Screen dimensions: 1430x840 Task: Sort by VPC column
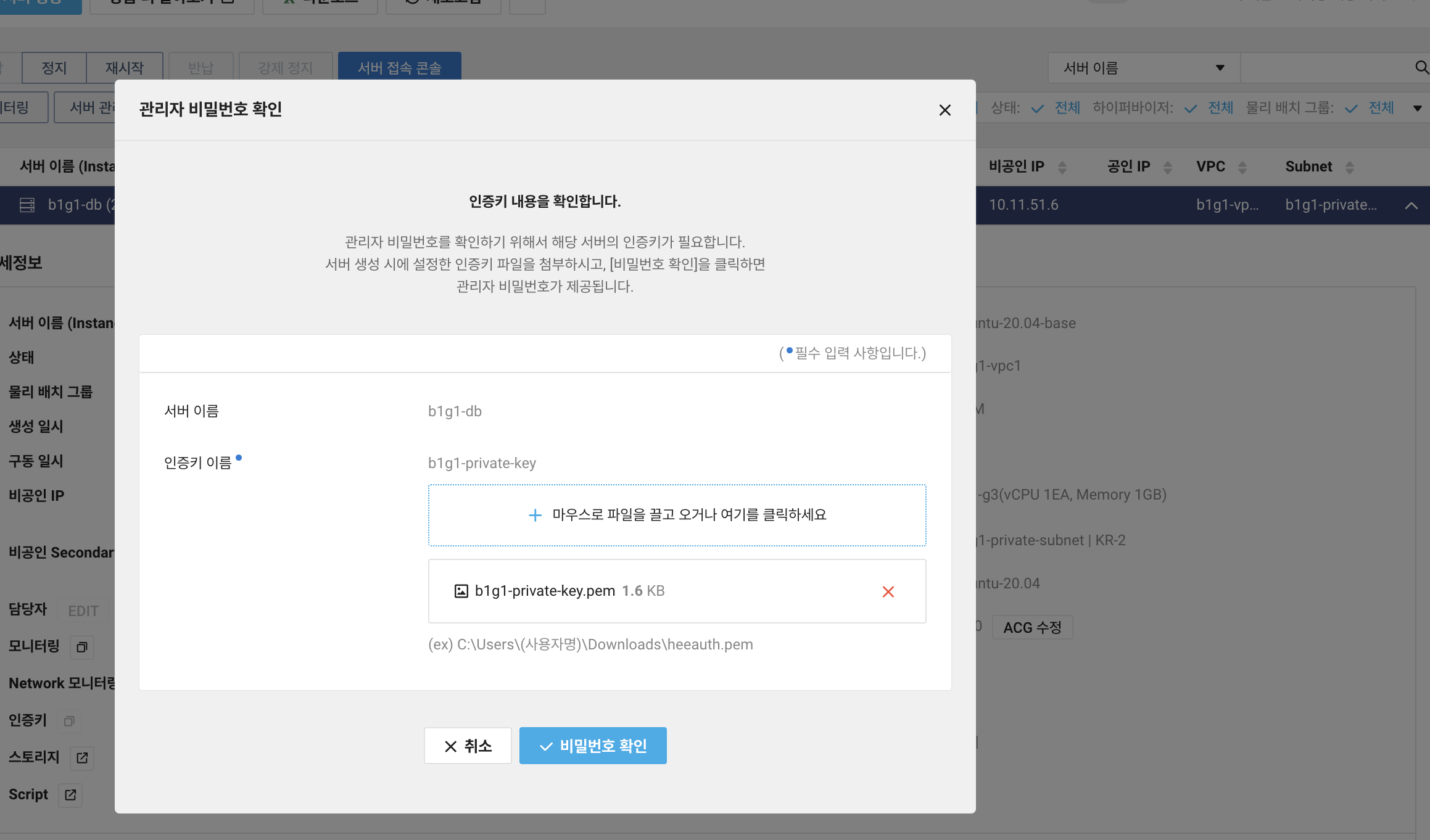point(1242,167)
